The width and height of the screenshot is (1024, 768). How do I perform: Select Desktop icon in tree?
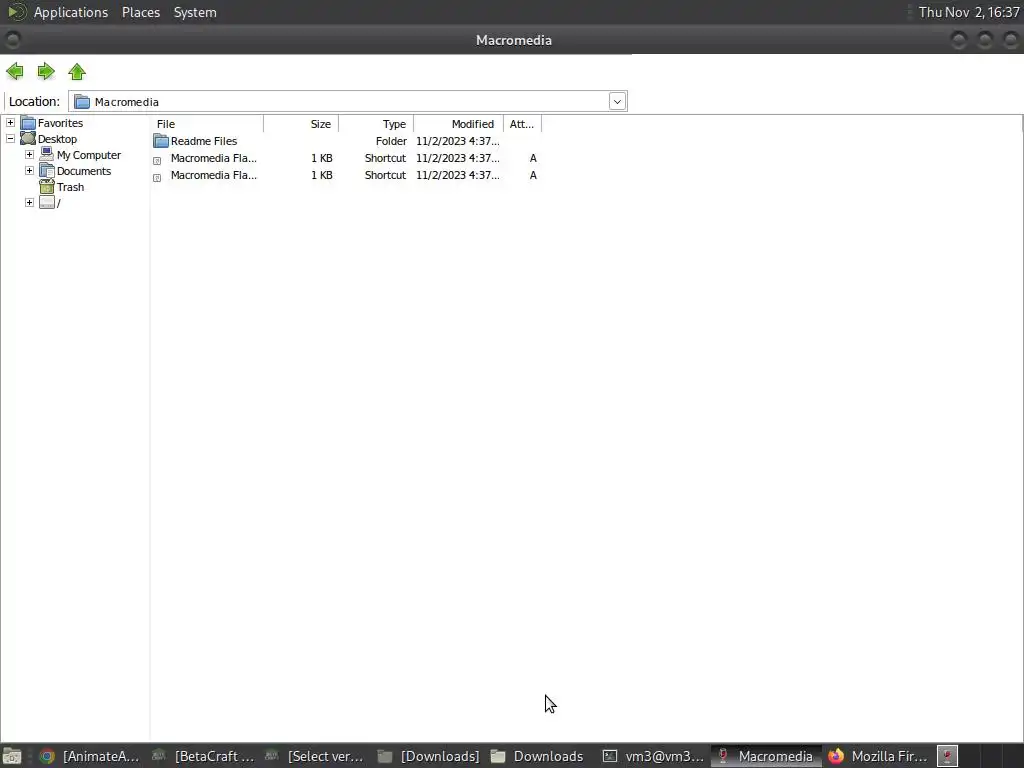28,138
